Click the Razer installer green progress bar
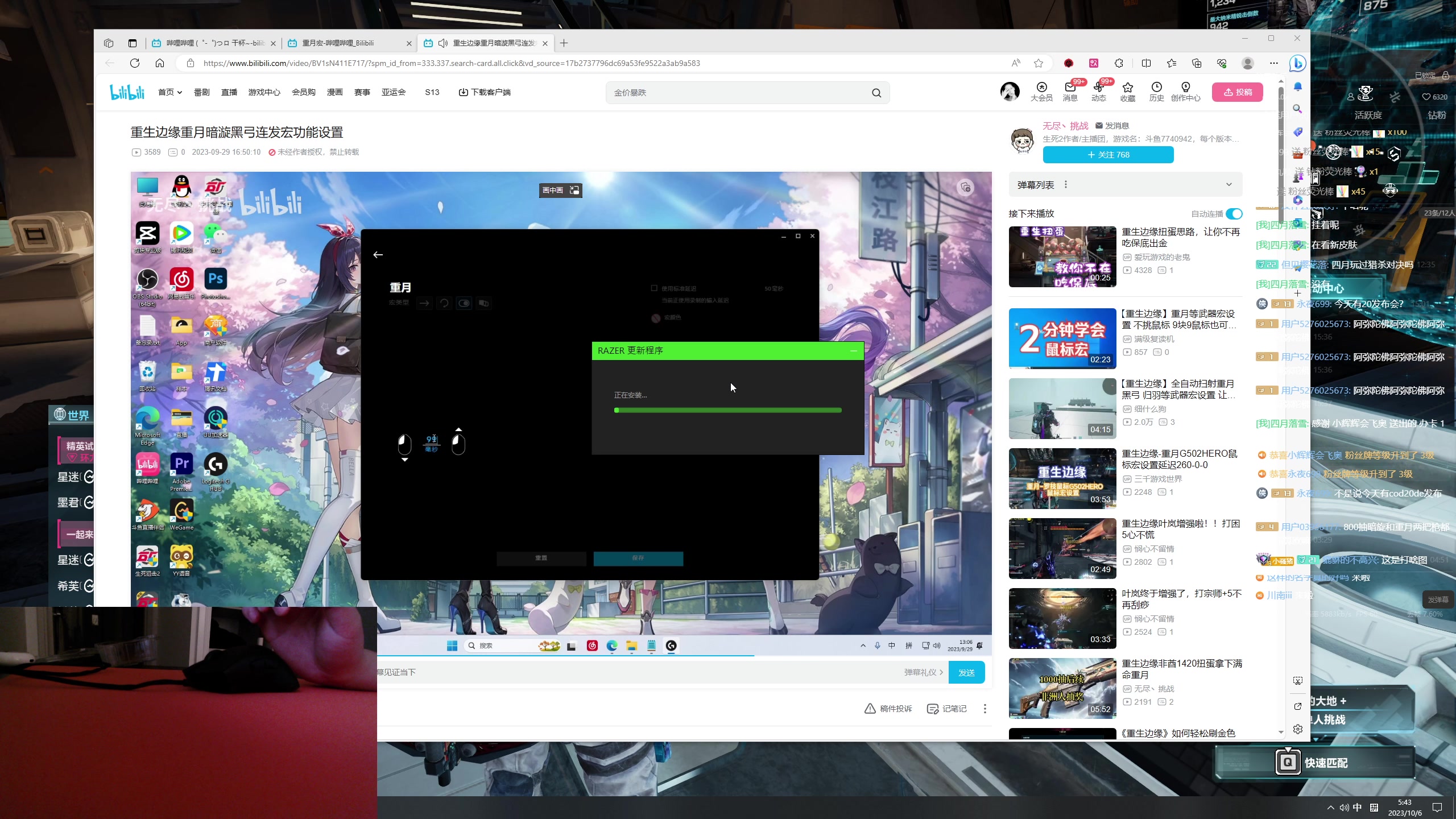Viewport: 1456px width, 819px height. 728,410
